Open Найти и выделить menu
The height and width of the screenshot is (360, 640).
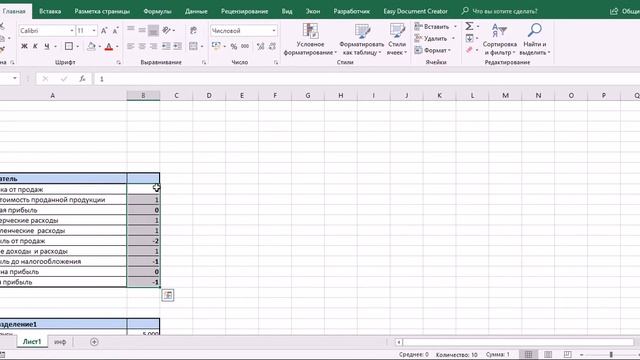click(x=535, y=39)
